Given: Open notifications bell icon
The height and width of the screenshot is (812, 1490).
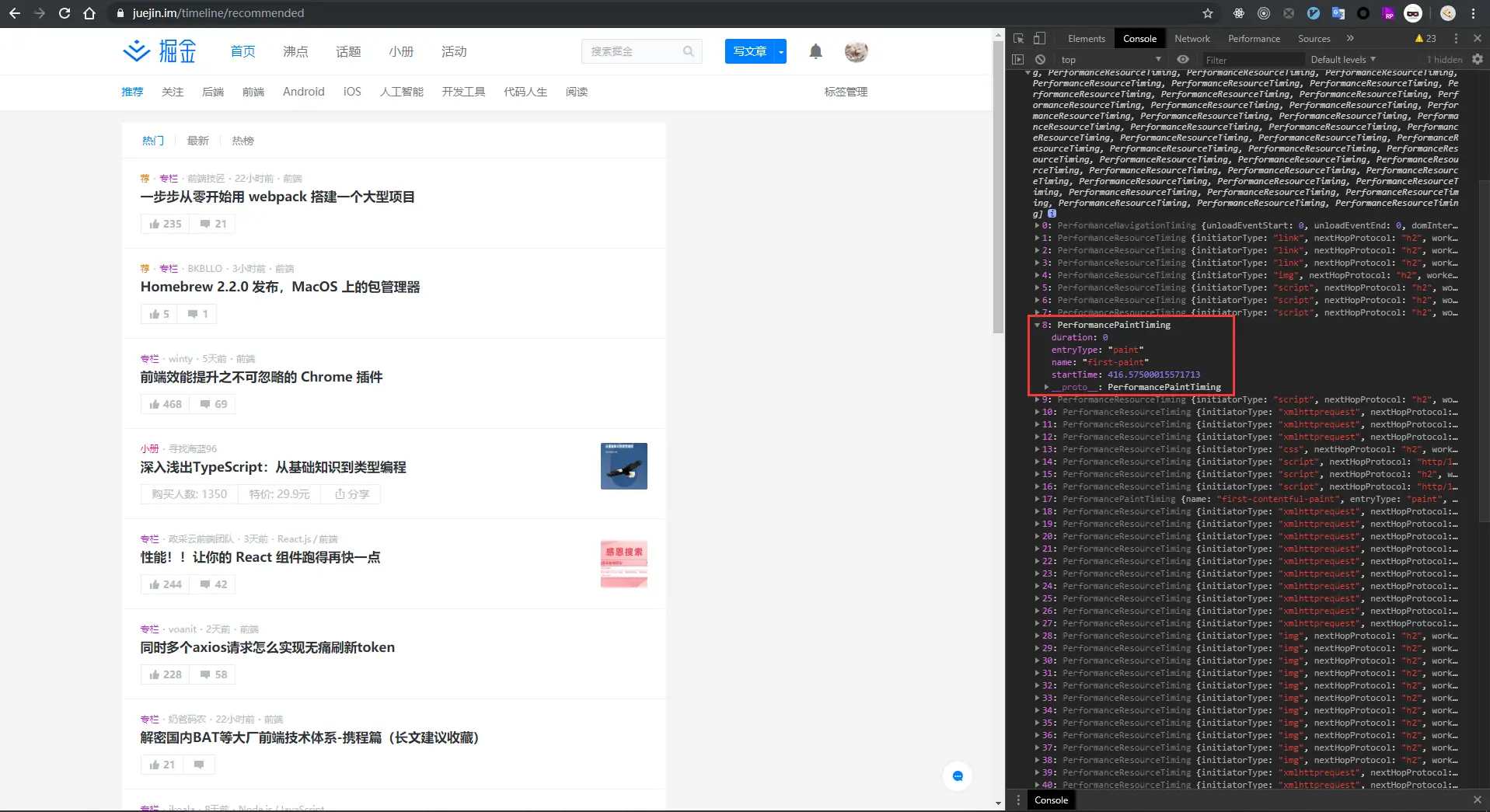Looking at the screenshot, I should click(815, 51).
